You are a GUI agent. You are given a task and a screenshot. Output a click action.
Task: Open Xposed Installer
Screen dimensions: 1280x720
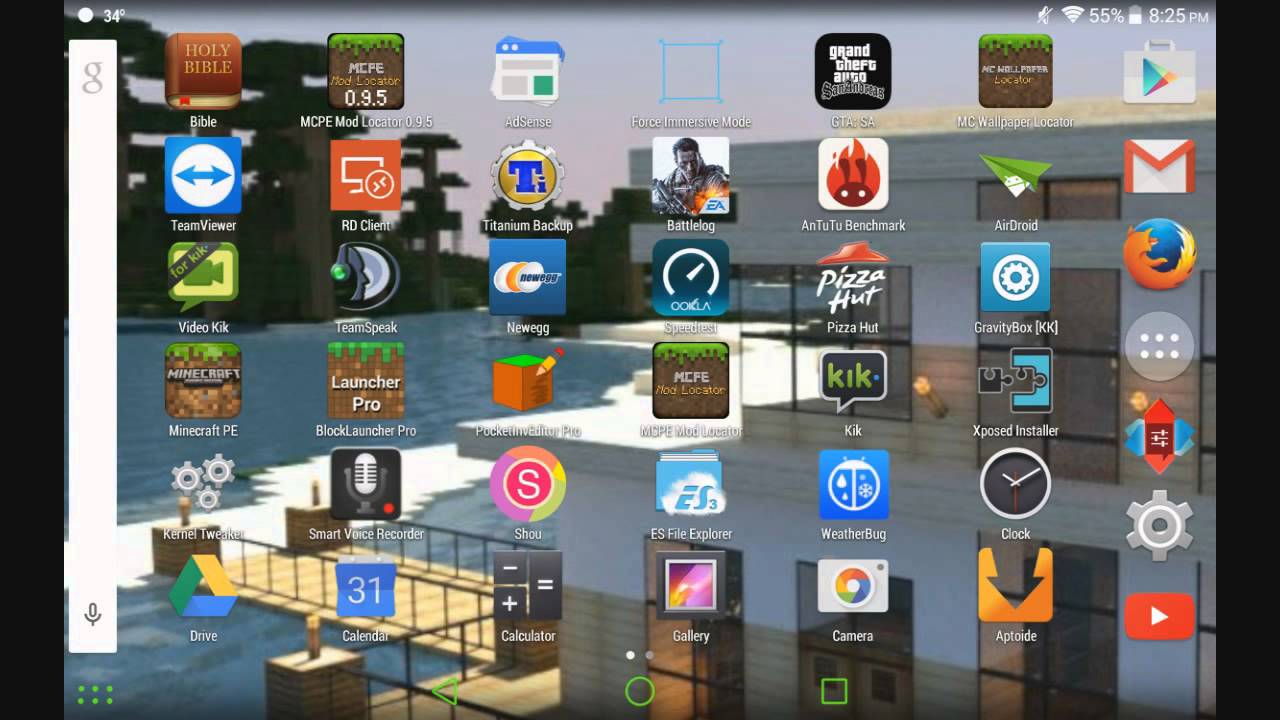(x=1016, y=380)
